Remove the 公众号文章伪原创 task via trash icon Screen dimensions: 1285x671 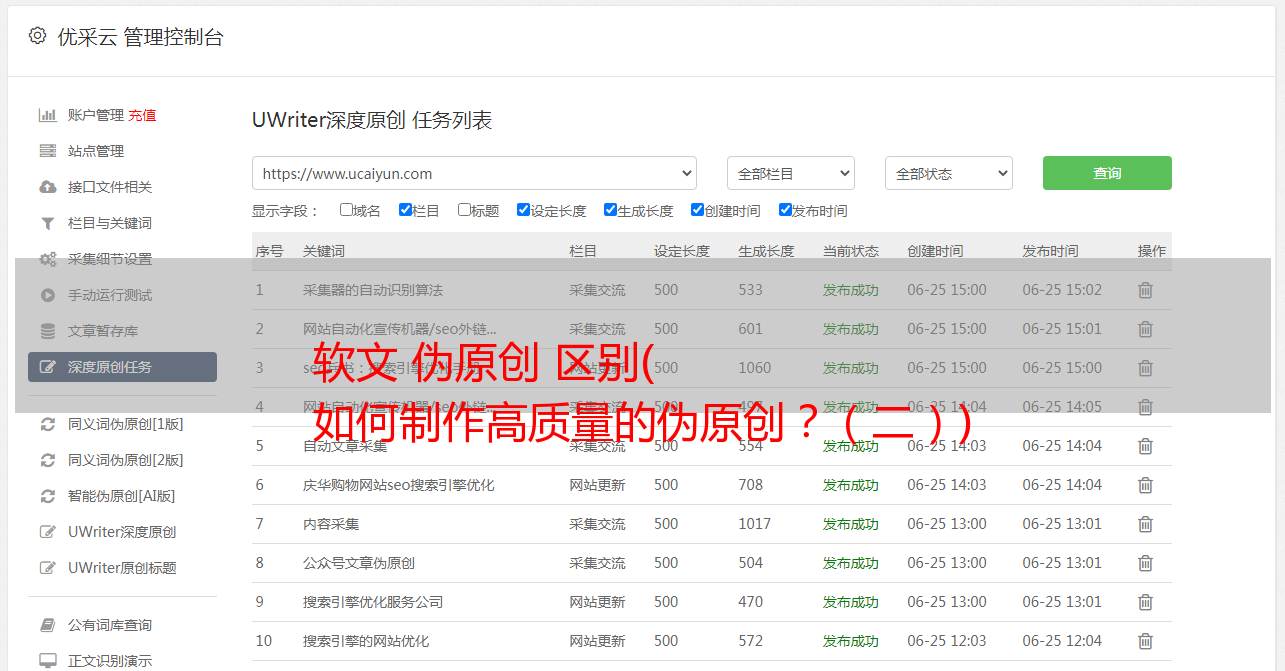coord(1146,563)
